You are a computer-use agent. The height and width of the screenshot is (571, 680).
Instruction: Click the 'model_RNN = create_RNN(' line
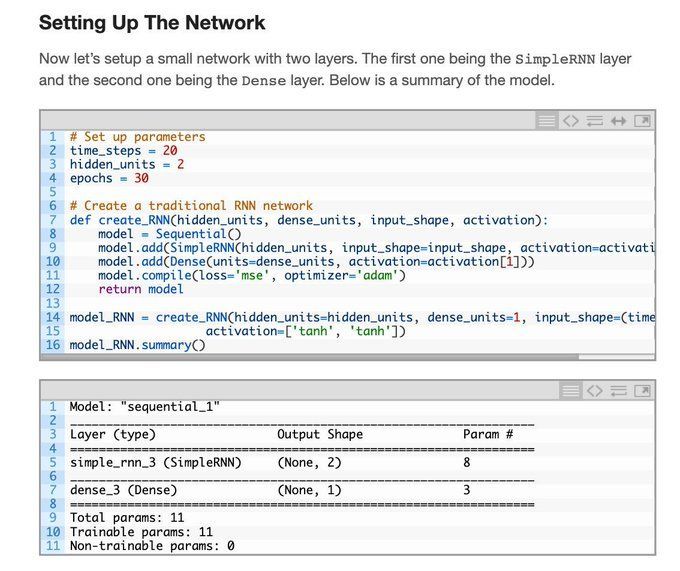[x=362, y=318]
